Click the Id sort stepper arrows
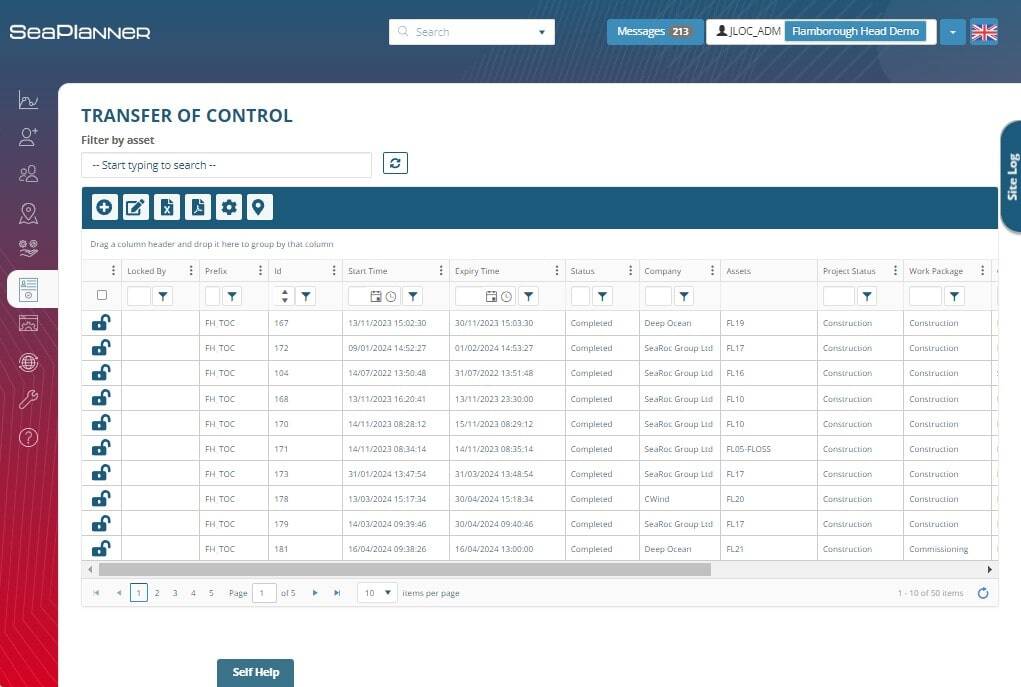The image size is (1021, 687). click(285, 296)
